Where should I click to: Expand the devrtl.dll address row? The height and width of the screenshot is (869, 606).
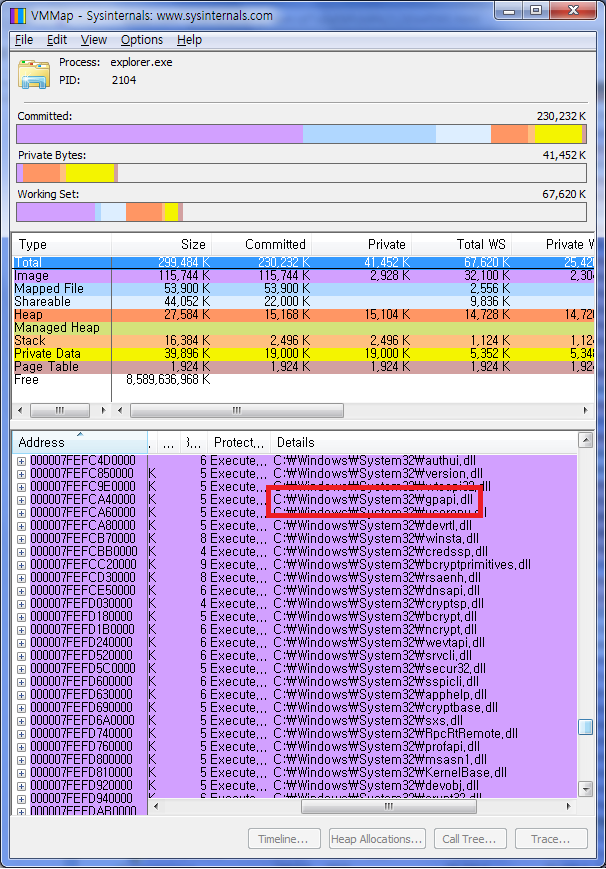point(21,526)
